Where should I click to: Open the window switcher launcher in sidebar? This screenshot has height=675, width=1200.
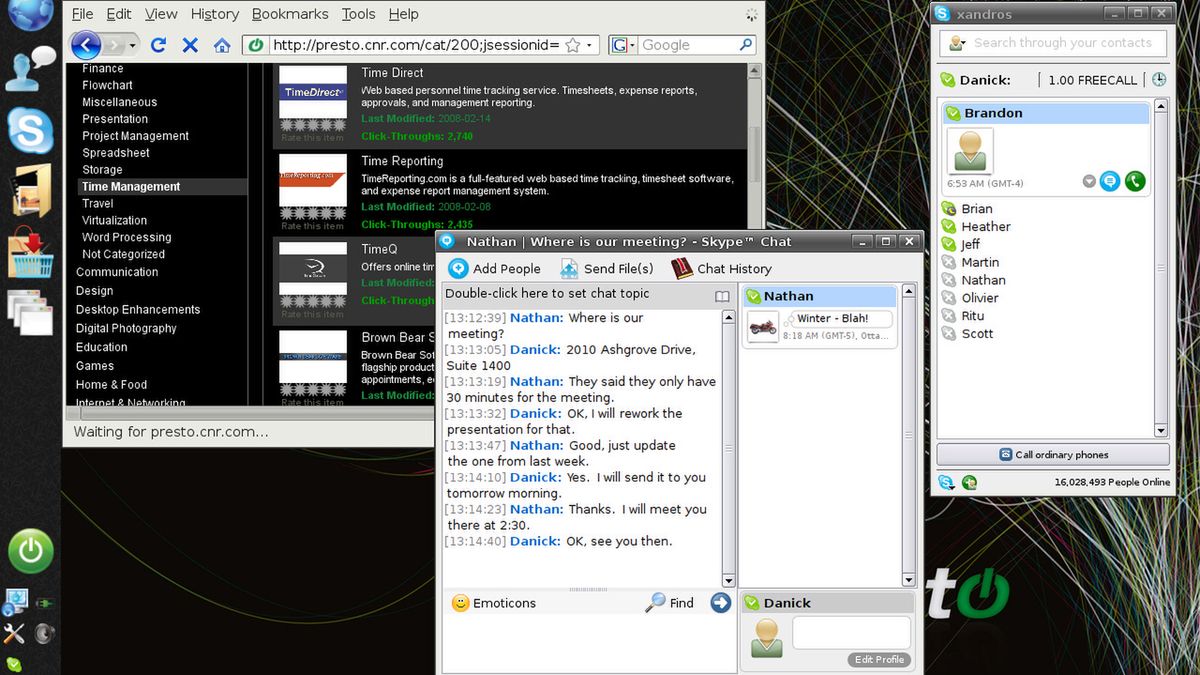pyautogui.click(x=29, y=312)
